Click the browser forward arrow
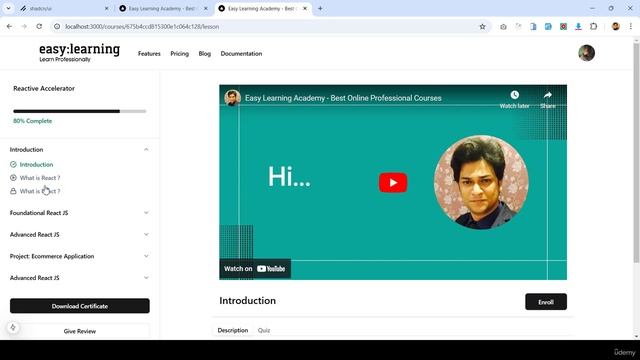The width and height of the screenshot is (640, 360). tap(24, 27)
